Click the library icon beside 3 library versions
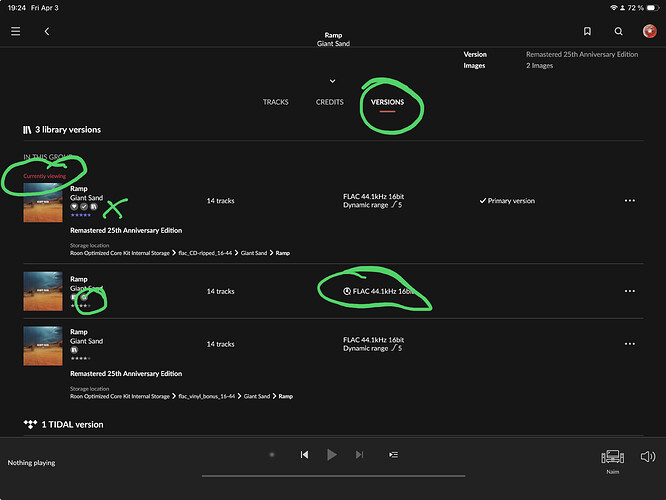The width and height of the screenshot is (666, 500). click(x=27, y=130)
